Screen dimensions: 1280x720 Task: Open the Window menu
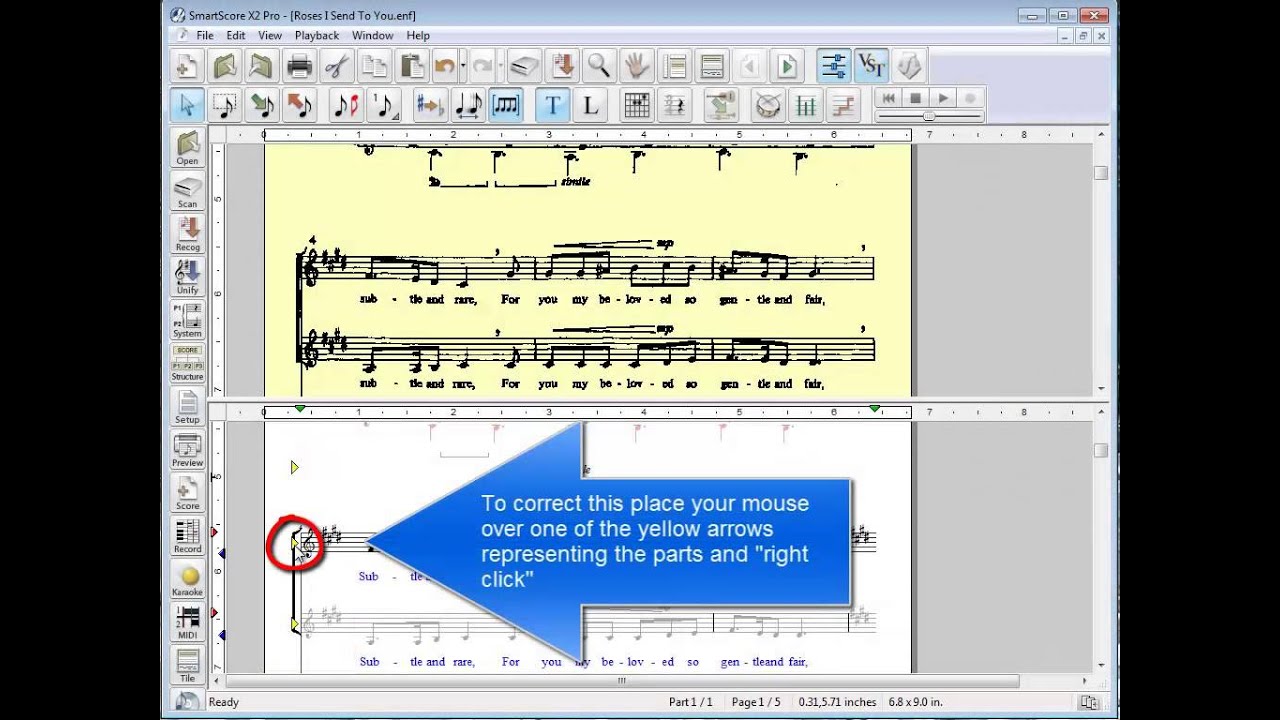pyautogui.click(x=372, y=35)
